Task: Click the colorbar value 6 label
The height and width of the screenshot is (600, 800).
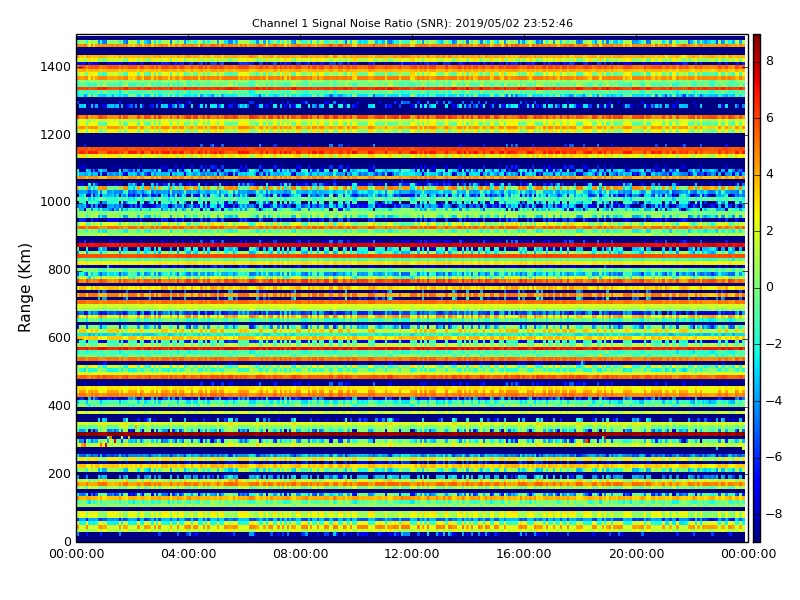Action: tap(770, 118)
